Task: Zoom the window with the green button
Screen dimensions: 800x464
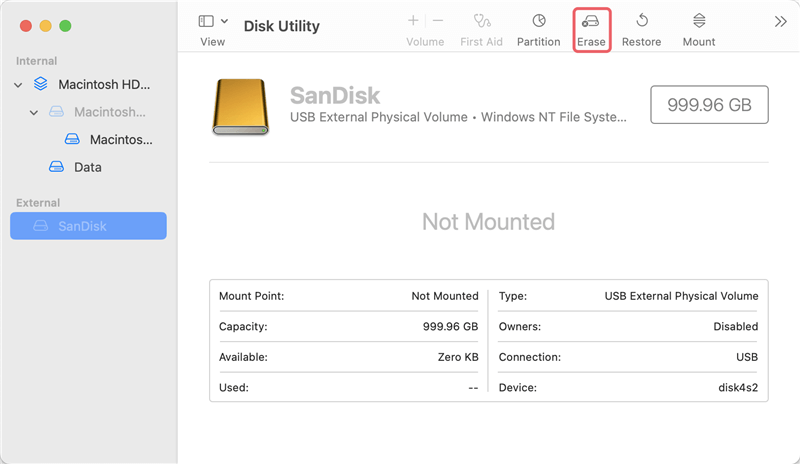Action: (x=65, y=26)
